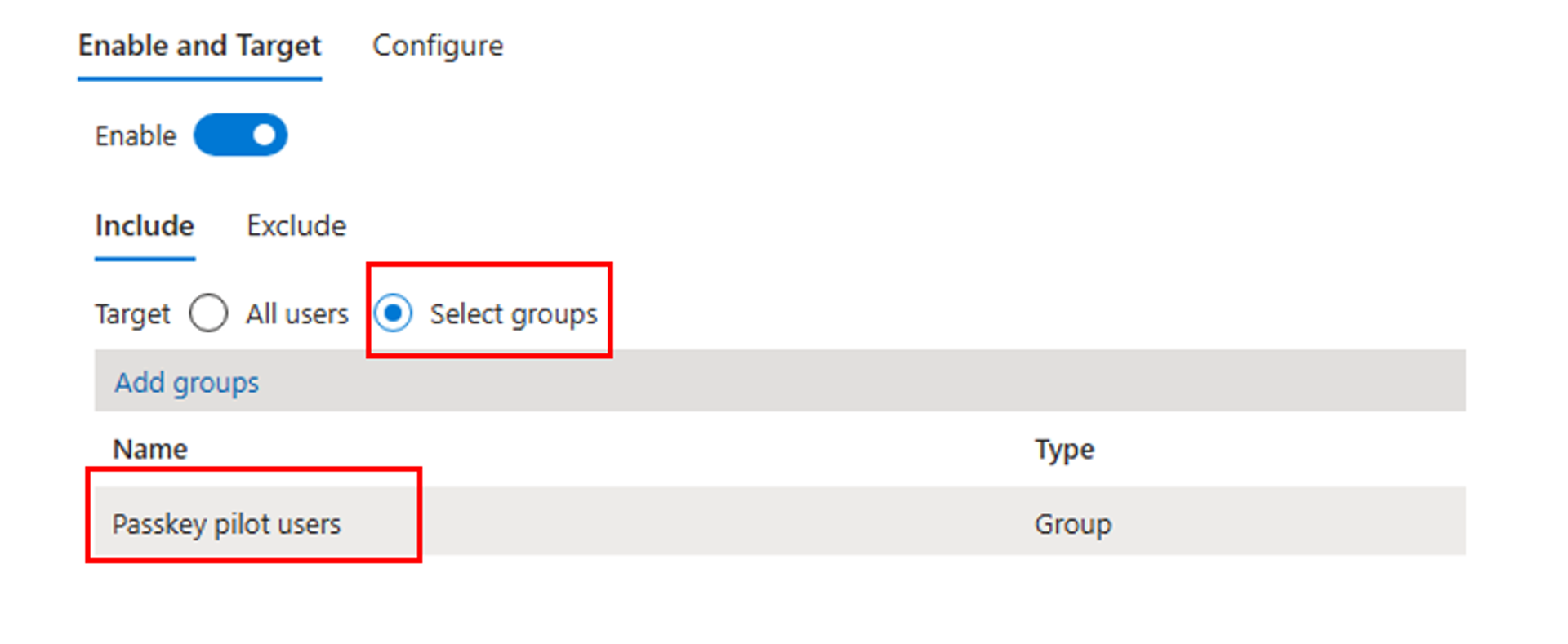Screen dimensions: 1568x644
Task: Select the All users radio button
Action: click(x=209, y=313)
